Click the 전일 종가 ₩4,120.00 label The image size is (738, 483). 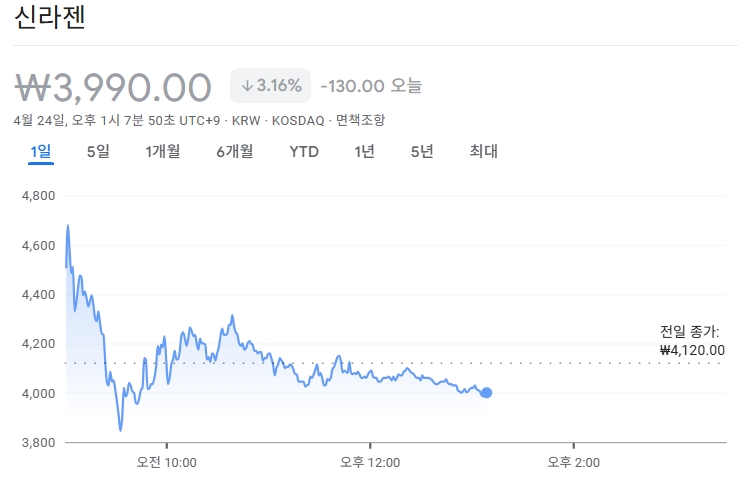tap(692, 341)
